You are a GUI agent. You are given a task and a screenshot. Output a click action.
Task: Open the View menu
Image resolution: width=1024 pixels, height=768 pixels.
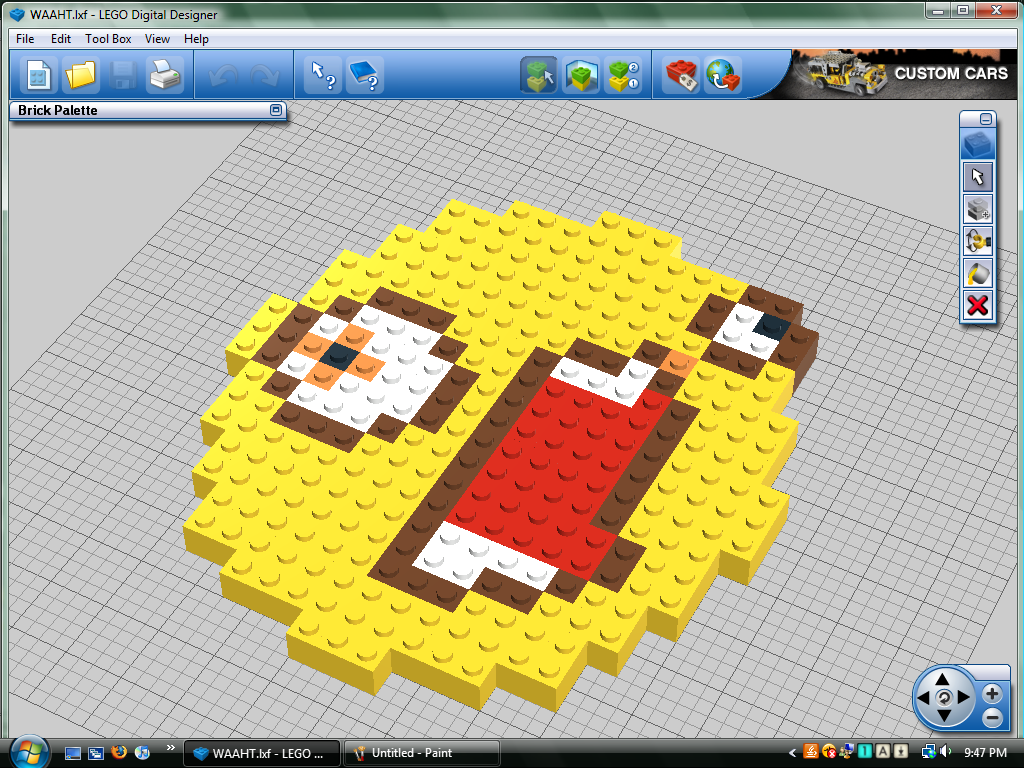tap(157, 39)
